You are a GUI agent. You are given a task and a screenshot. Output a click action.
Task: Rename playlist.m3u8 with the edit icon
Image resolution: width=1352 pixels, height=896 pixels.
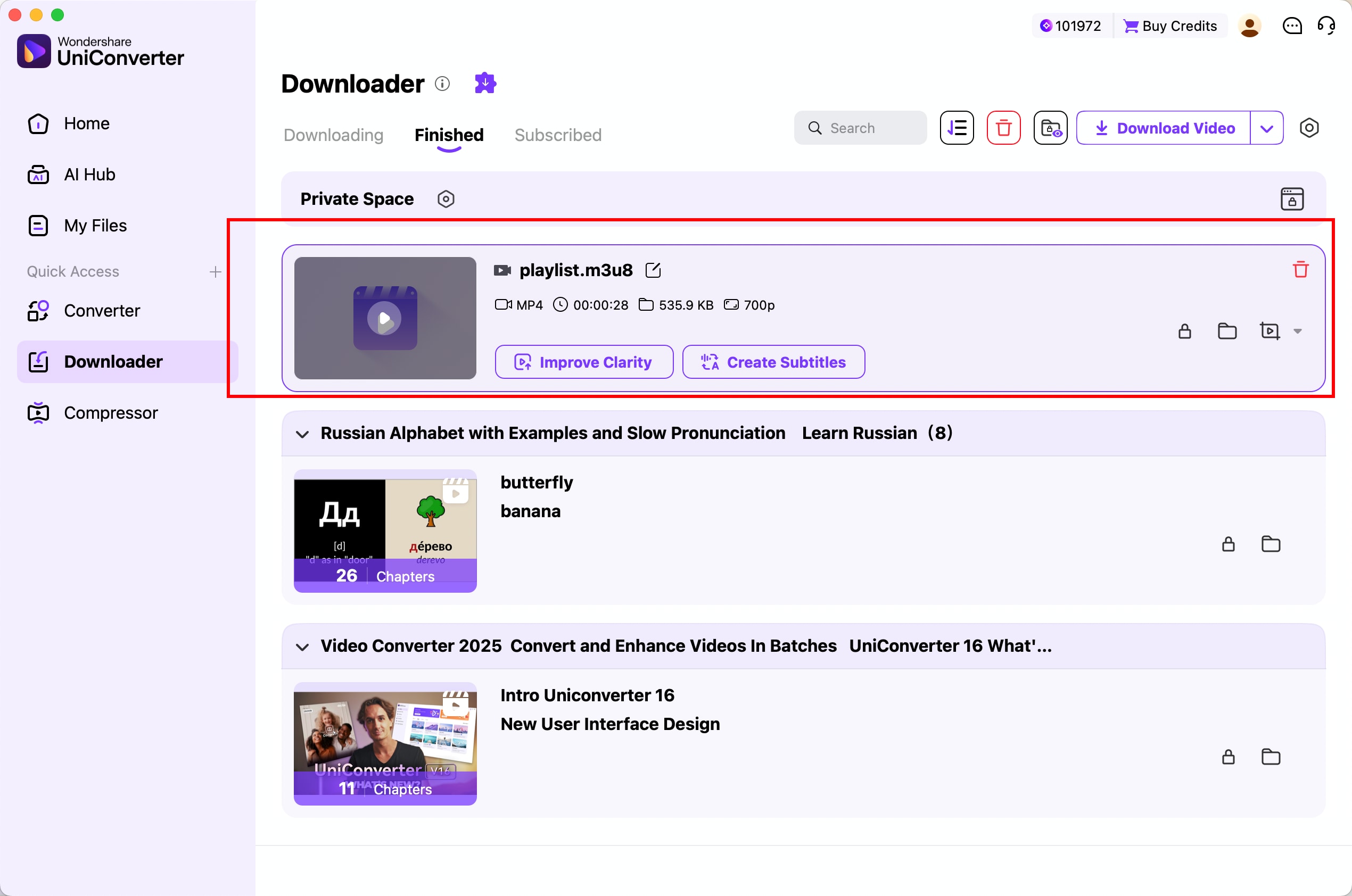[653, 270]
